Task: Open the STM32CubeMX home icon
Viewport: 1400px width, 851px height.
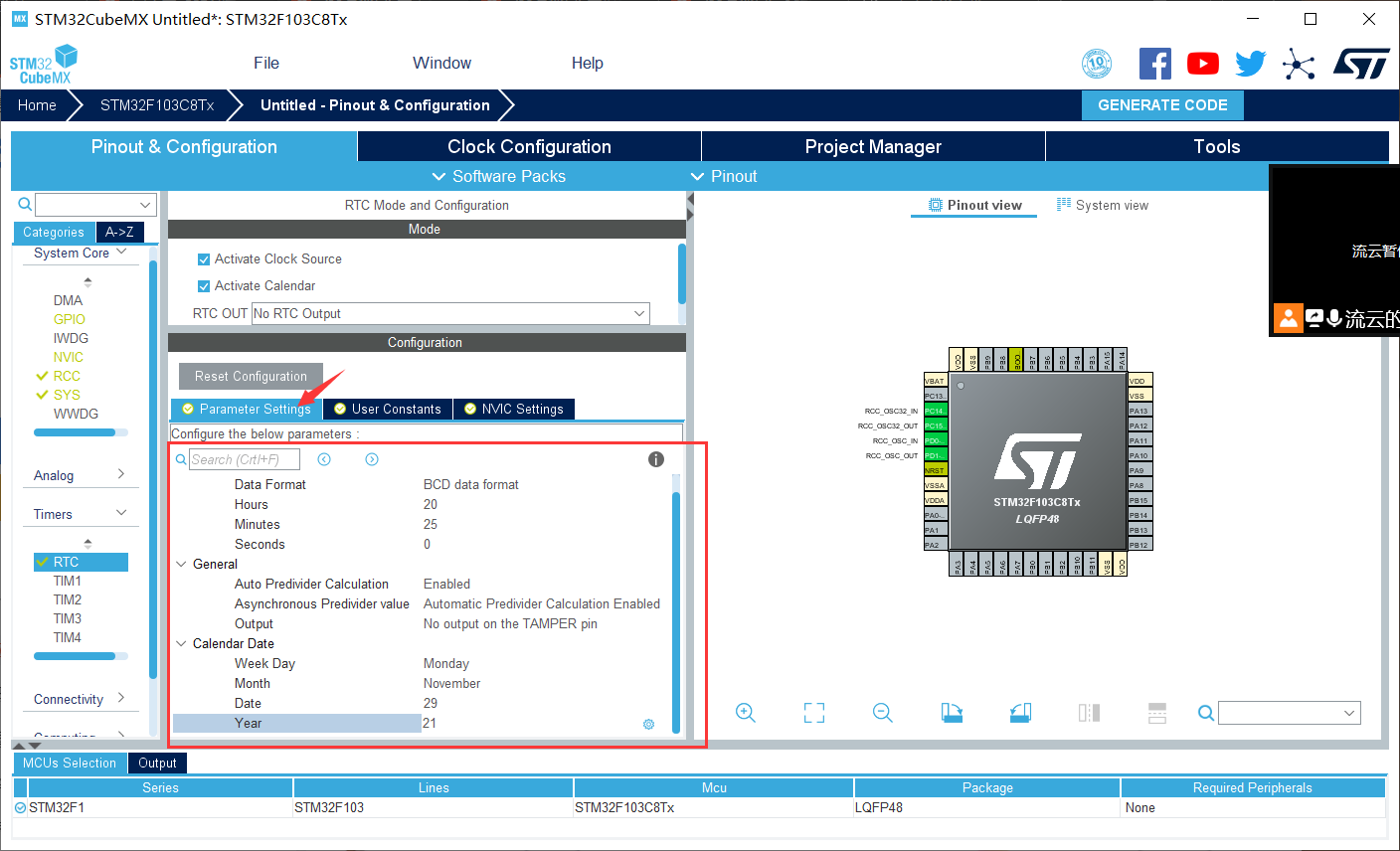Action: (37, 105)
